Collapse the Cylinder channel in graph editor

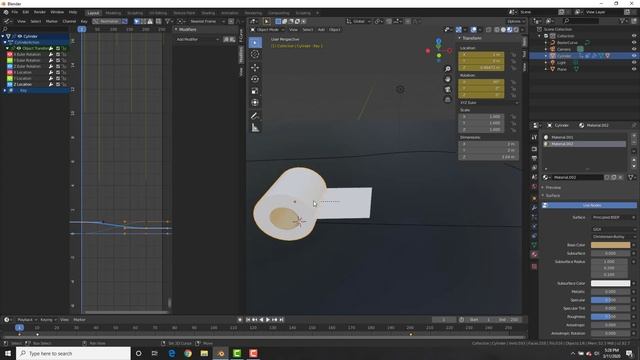coord(3,36)
